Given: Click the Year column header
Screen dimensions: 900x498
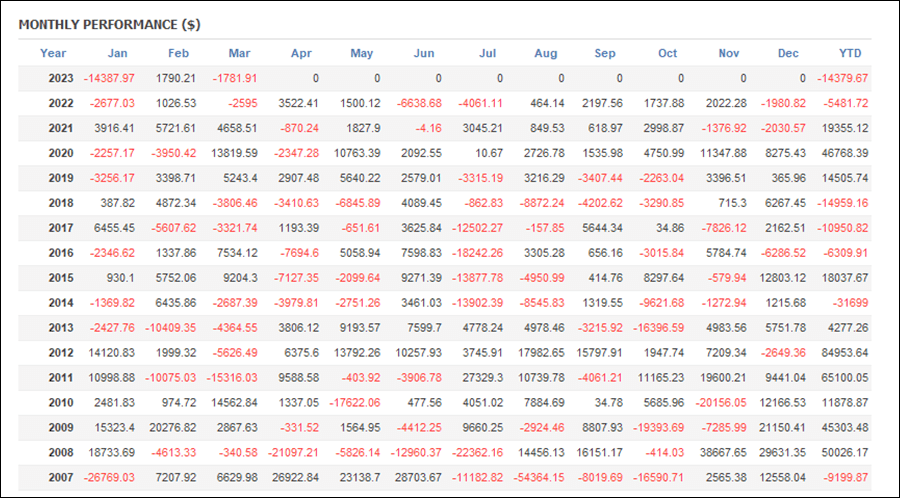Looking at the screenshot, I should coord(53,53).
